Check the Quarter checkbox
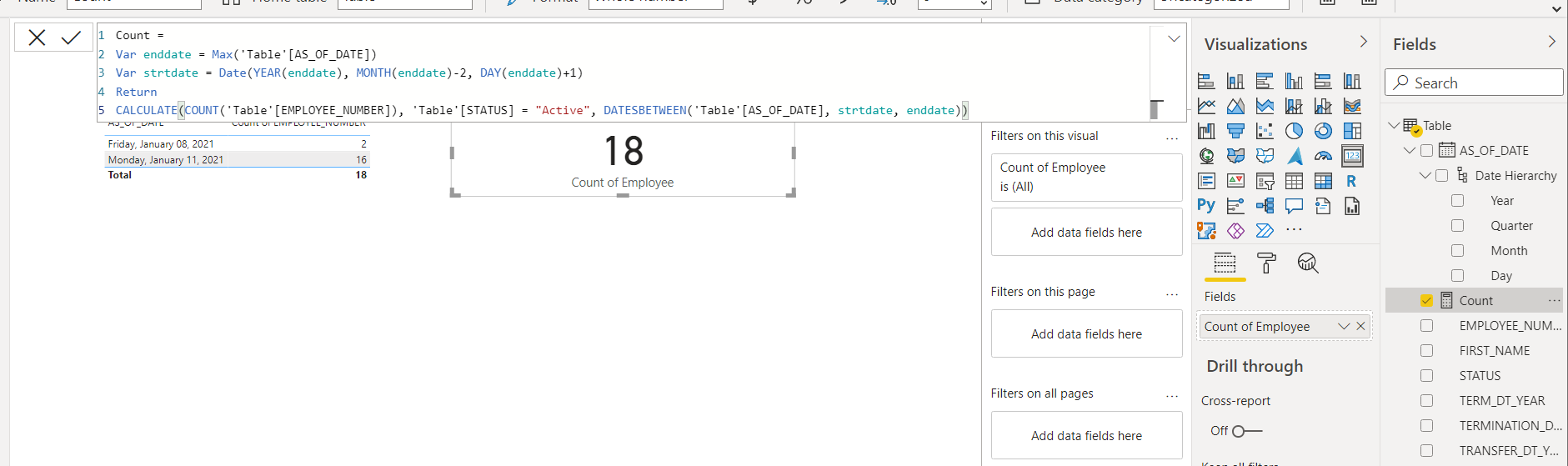1568x466 pixels. (x=1457, y=226)
